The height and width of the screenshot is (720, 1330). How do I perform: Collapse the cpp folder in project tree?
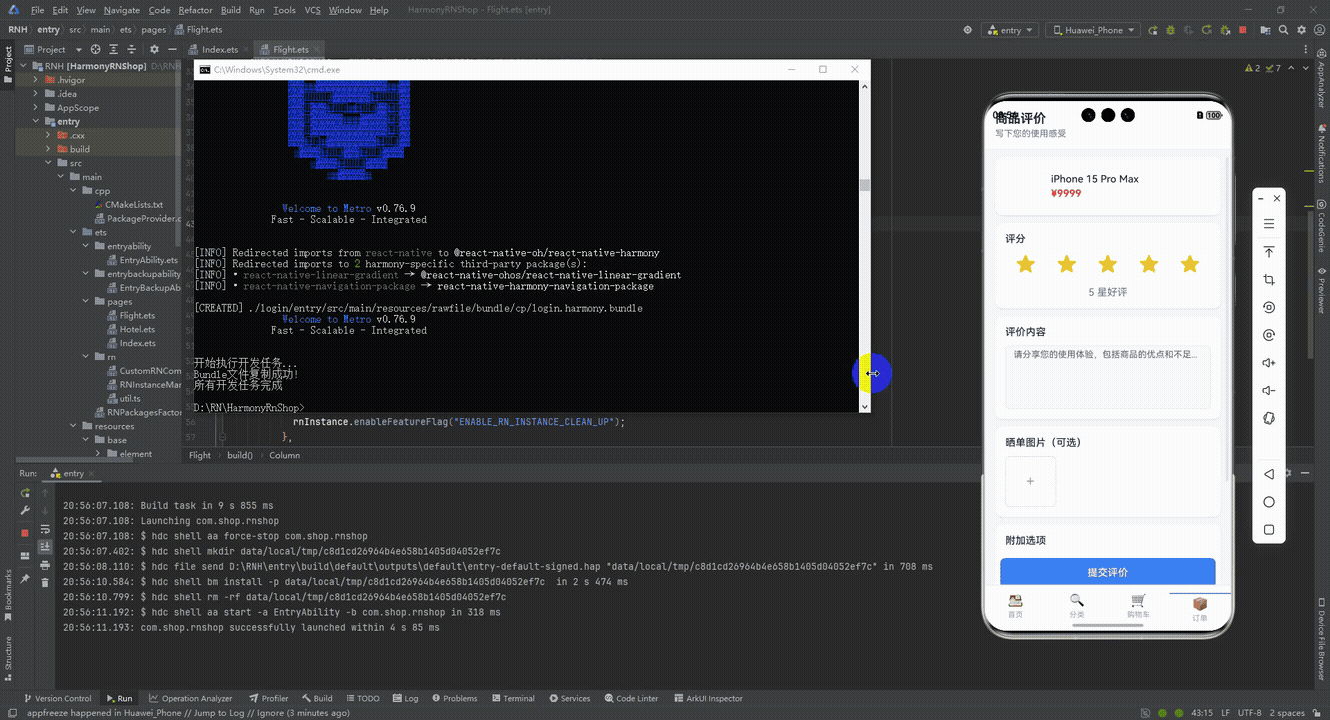coord(74,191)
